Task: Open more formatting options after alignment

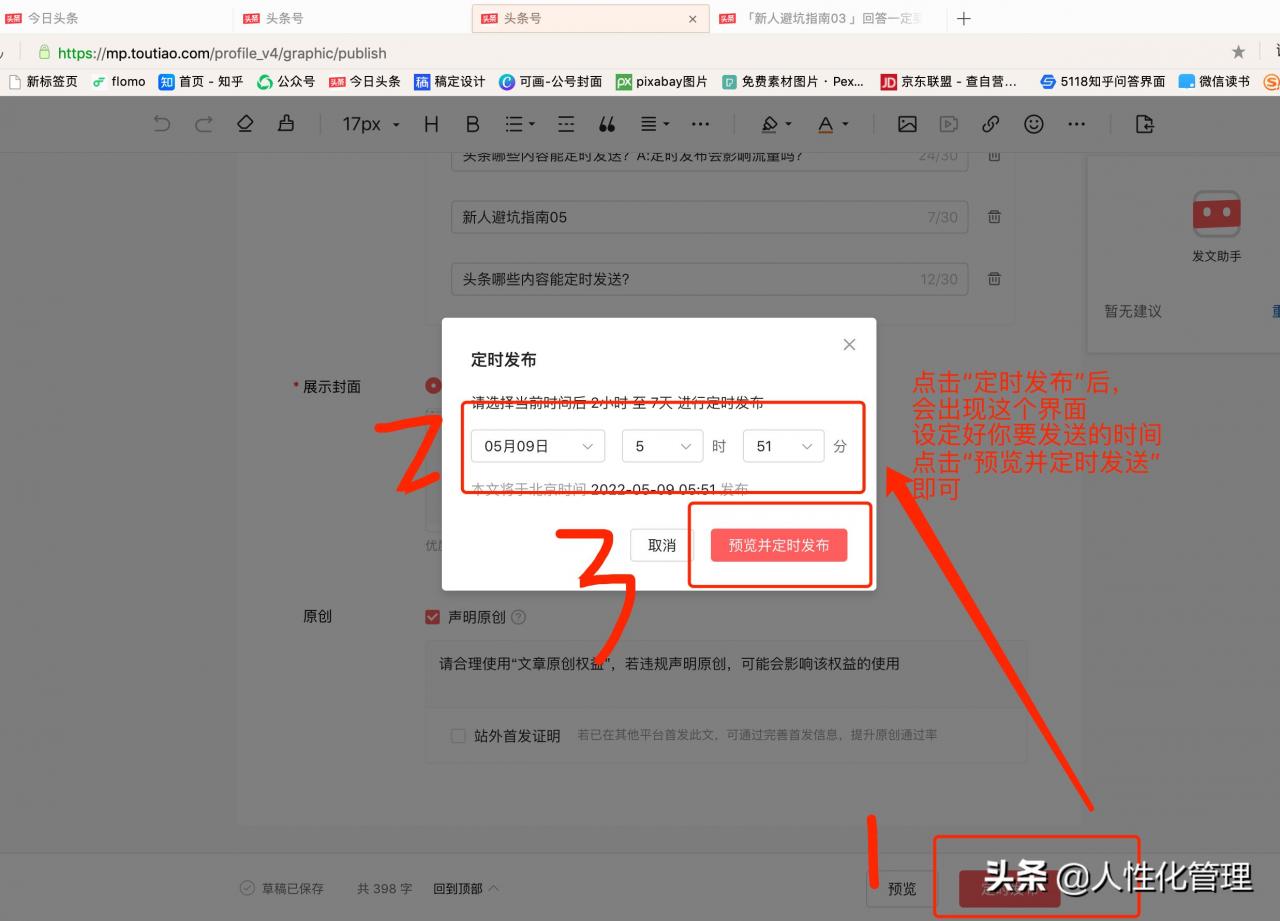Action: pos(700,124)
